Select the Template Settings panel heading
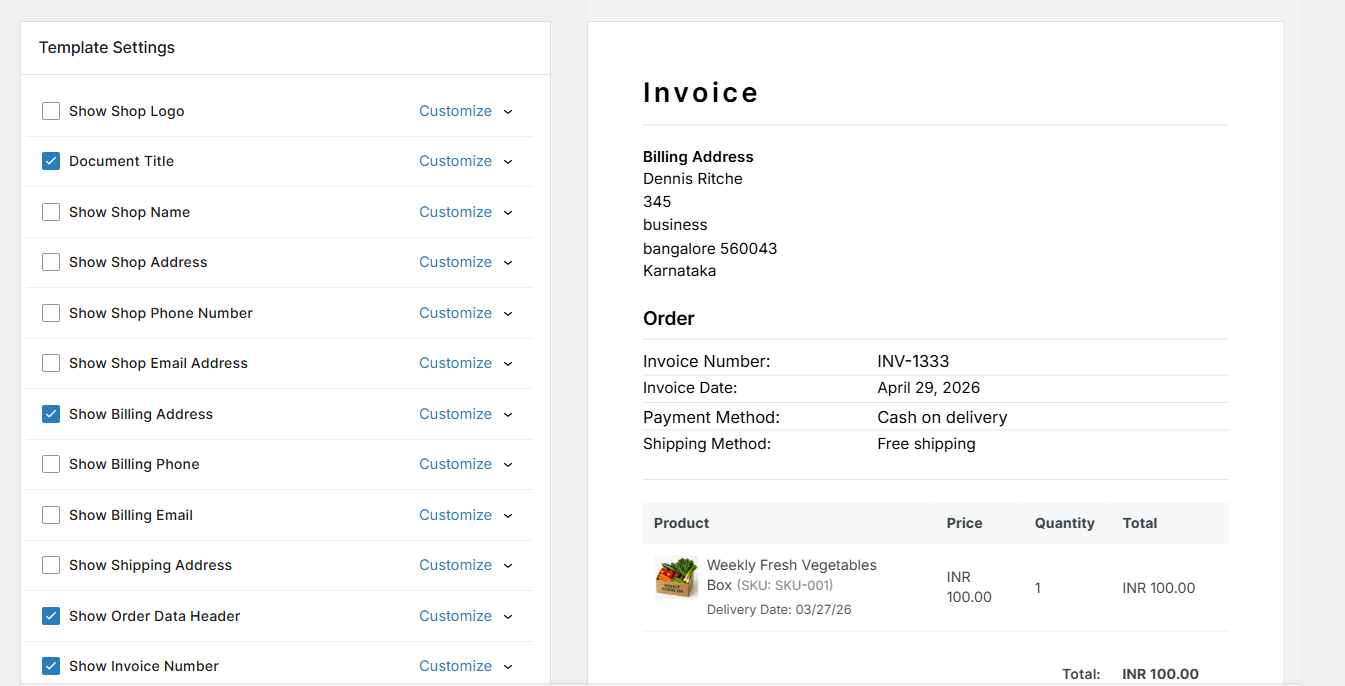The image size is (1345, 686). (x=107, y=48)
